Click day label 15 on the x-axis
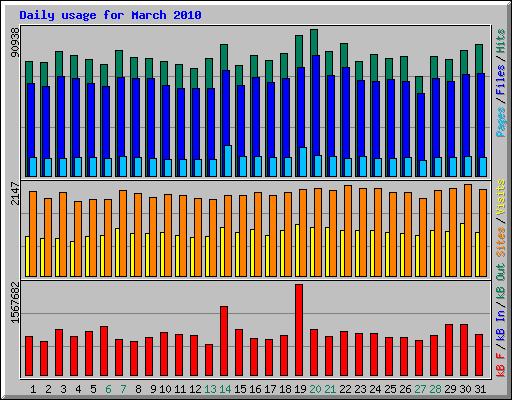The height and width of the screenshot is (400, 512). 240,389
